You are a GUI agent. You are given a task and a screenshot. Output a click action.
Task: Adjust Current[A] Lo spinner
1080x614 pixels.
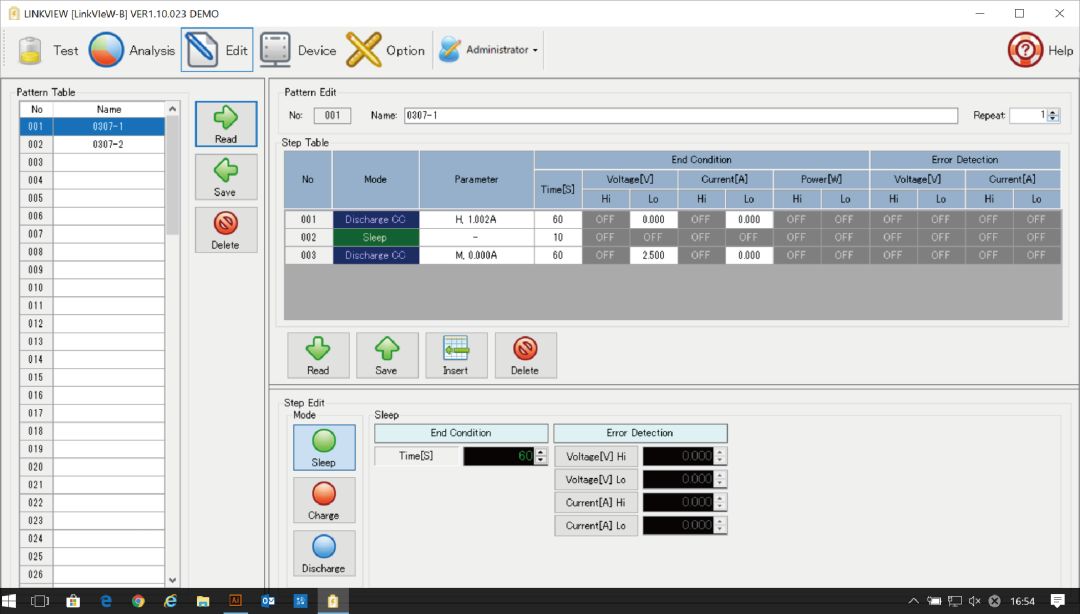[x=720, y=526]
